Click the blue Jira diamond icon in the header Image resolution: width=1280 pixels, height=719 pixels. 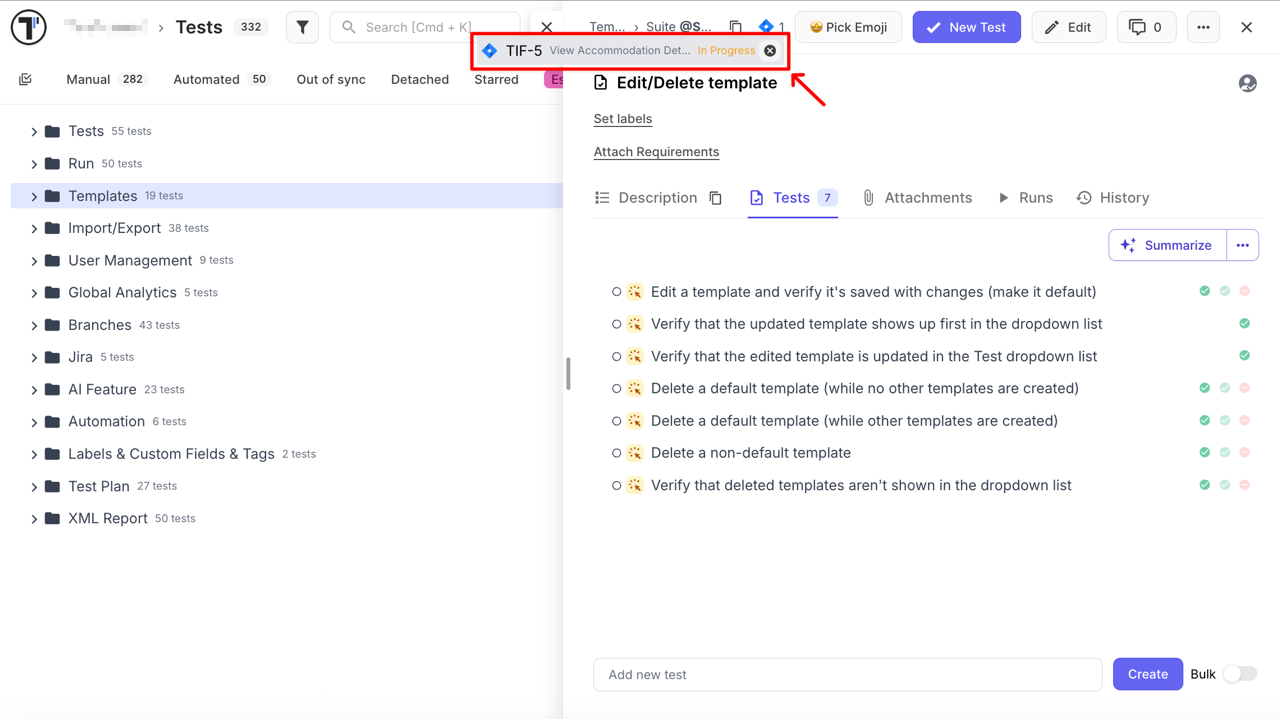click(x=765, y=27)
